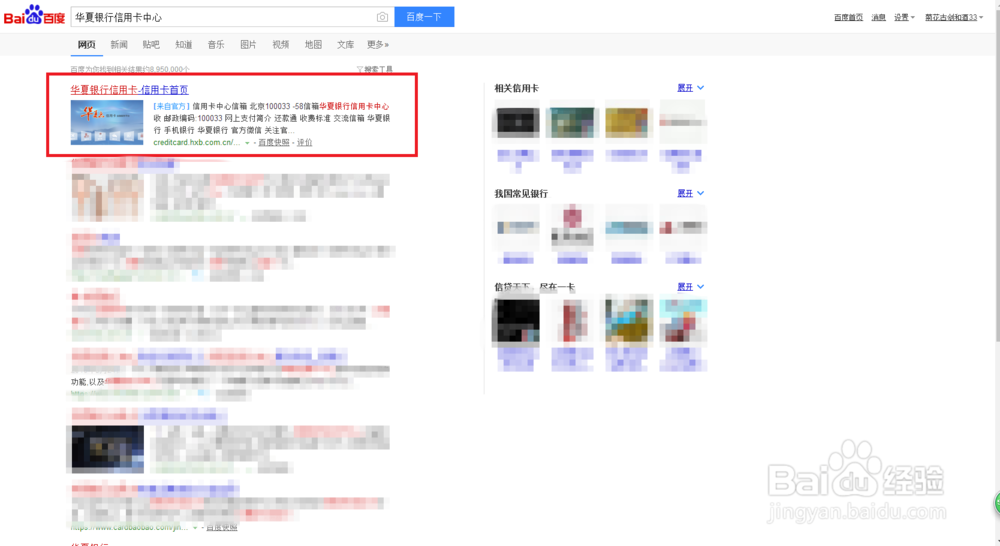Expand the 相关信用卡 section via 展开
The width and height of the screenshot is (1000, 546).
[x=691, y=88]
